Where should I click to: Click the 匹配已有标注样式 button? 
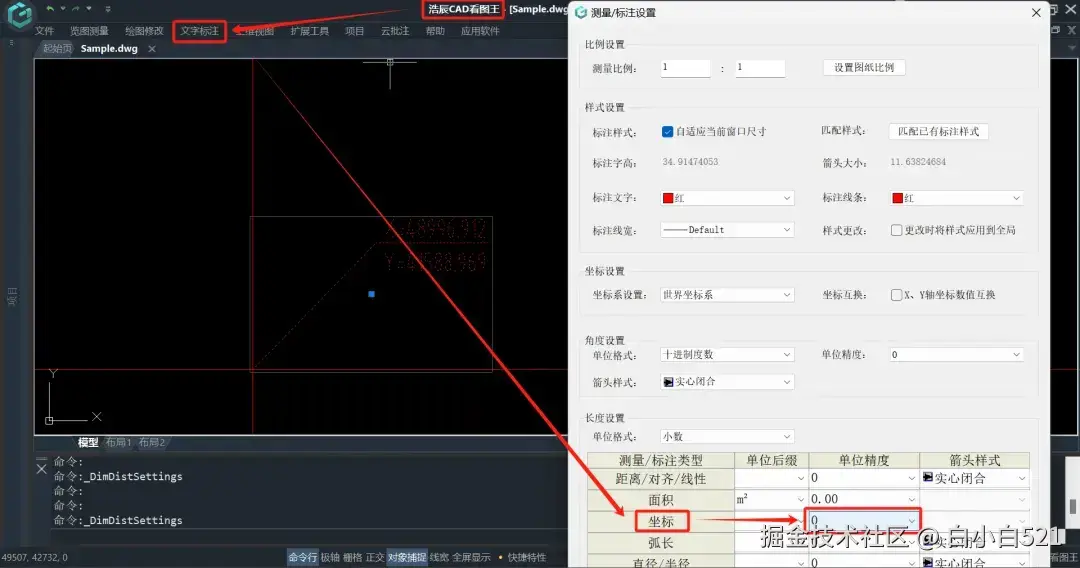[938, 132]
